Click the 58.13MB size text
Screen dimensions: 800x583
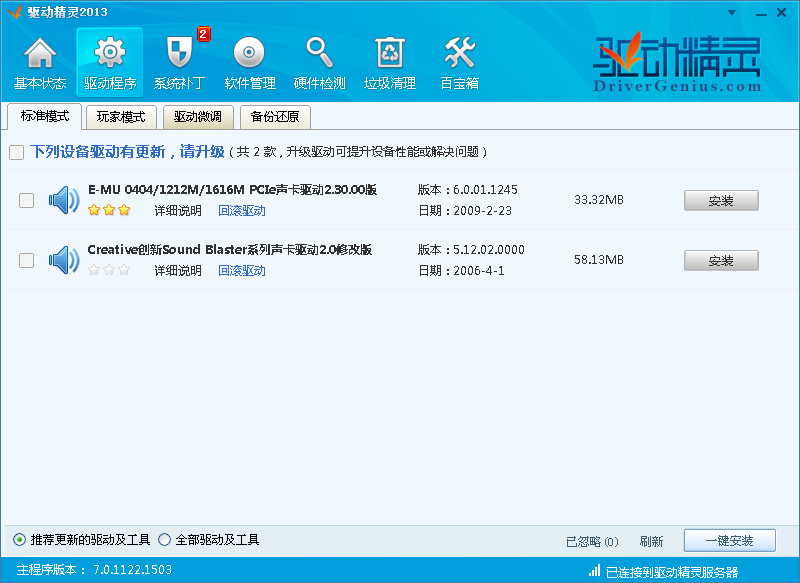(x=599, y=260)
